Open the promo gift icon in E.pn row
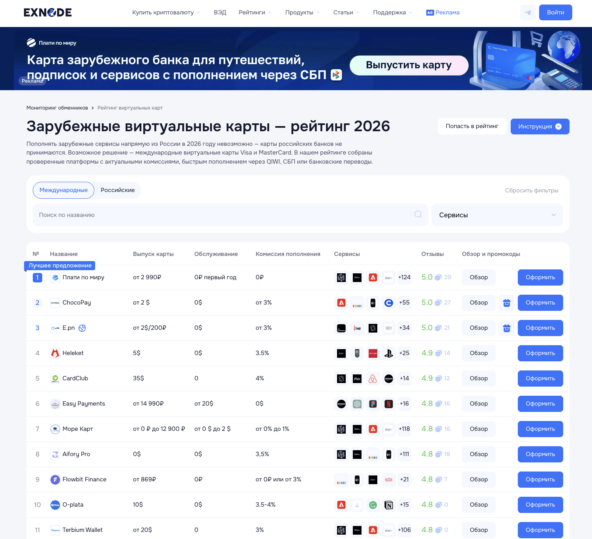 coord(506,328)
